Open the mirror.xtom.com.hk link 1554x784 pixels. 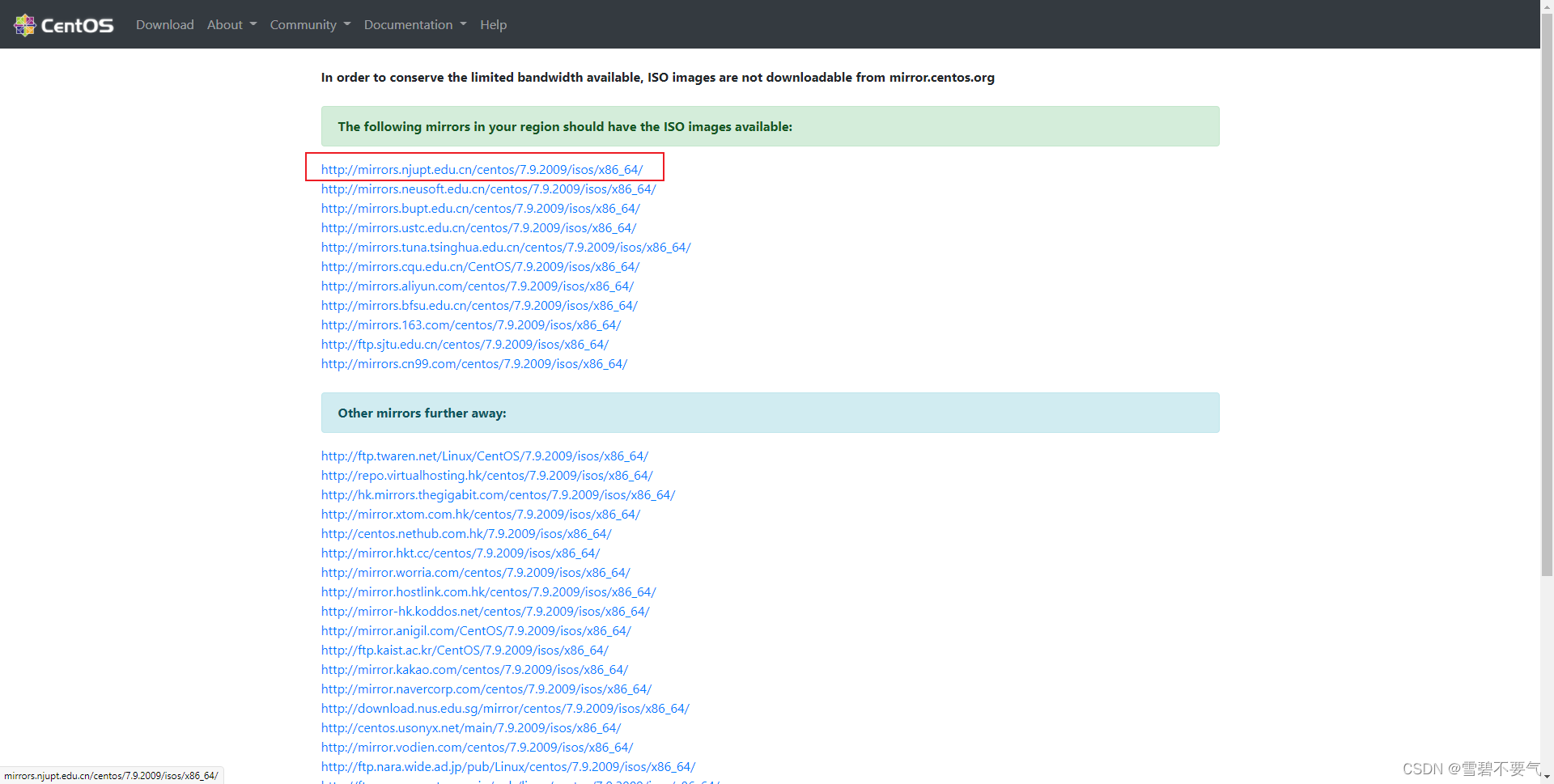pos(481,515)
